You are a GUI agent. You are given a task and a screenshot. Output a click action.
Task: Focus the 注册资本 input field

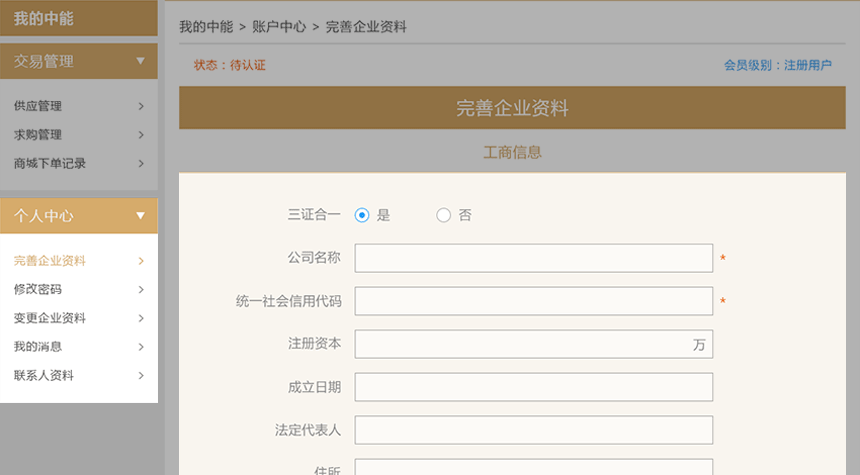[x=520, y=344]
